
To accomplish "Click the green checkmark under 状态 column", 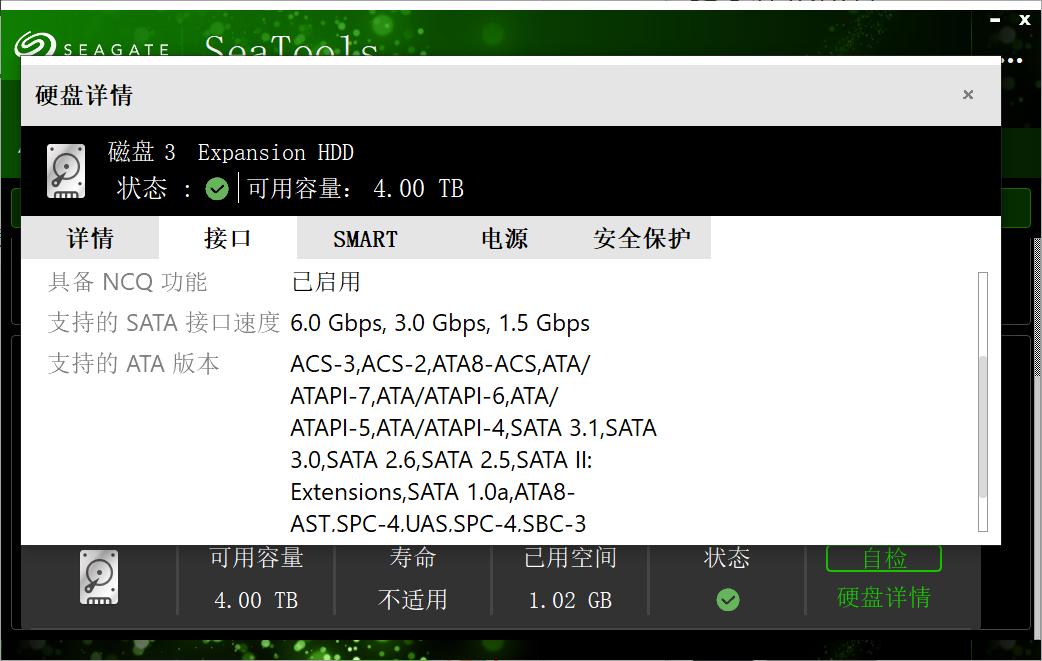I will (x=728, y=599).
